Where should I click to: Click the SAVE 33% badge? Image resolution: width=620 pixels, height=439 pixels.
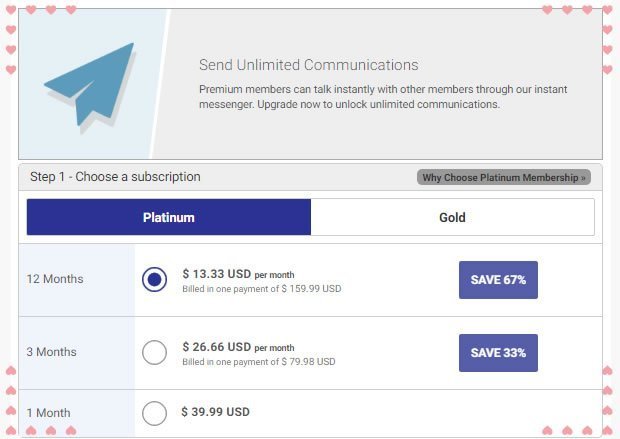(x=498, y=353)
